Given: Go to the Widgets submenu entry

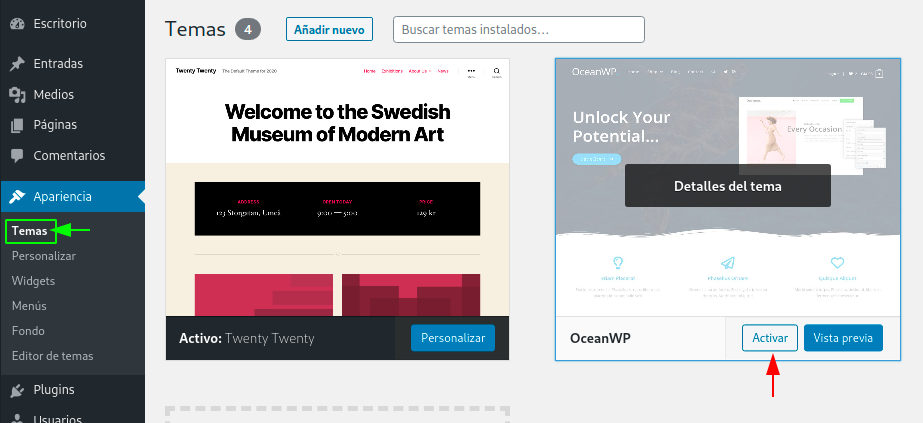Looking at the screenshot, I should tap(33, 281).
